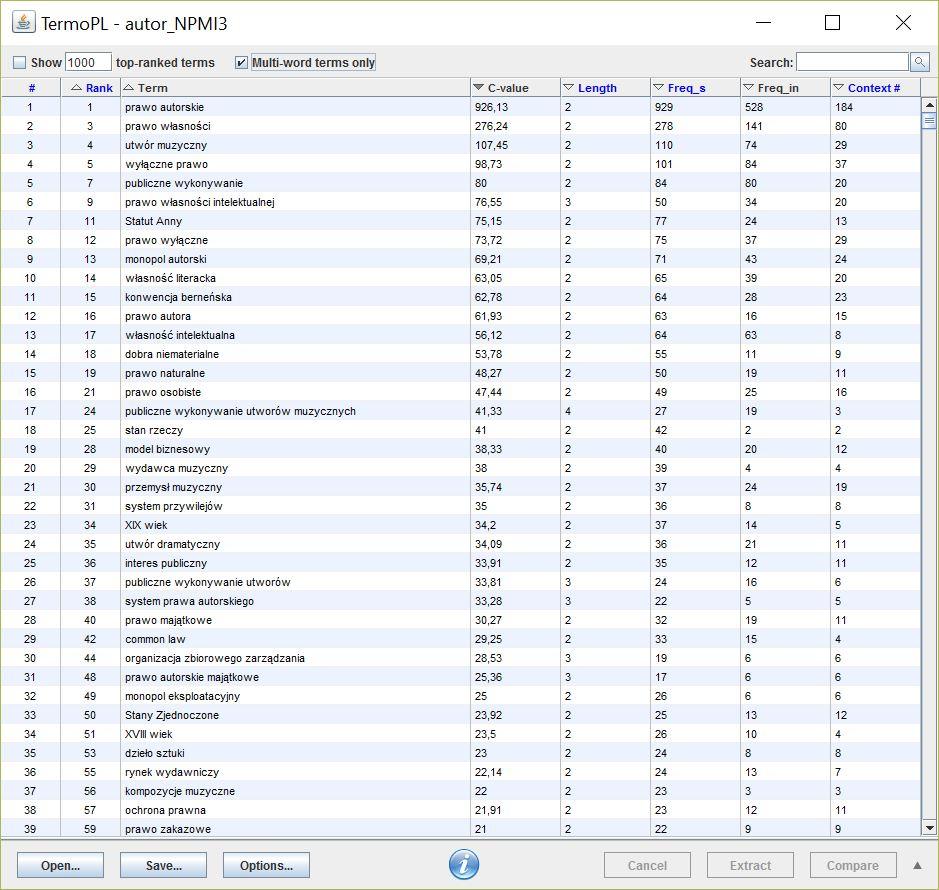Select the term 'system przywilejów'
The image size is (939, 890).
(174, 506)
